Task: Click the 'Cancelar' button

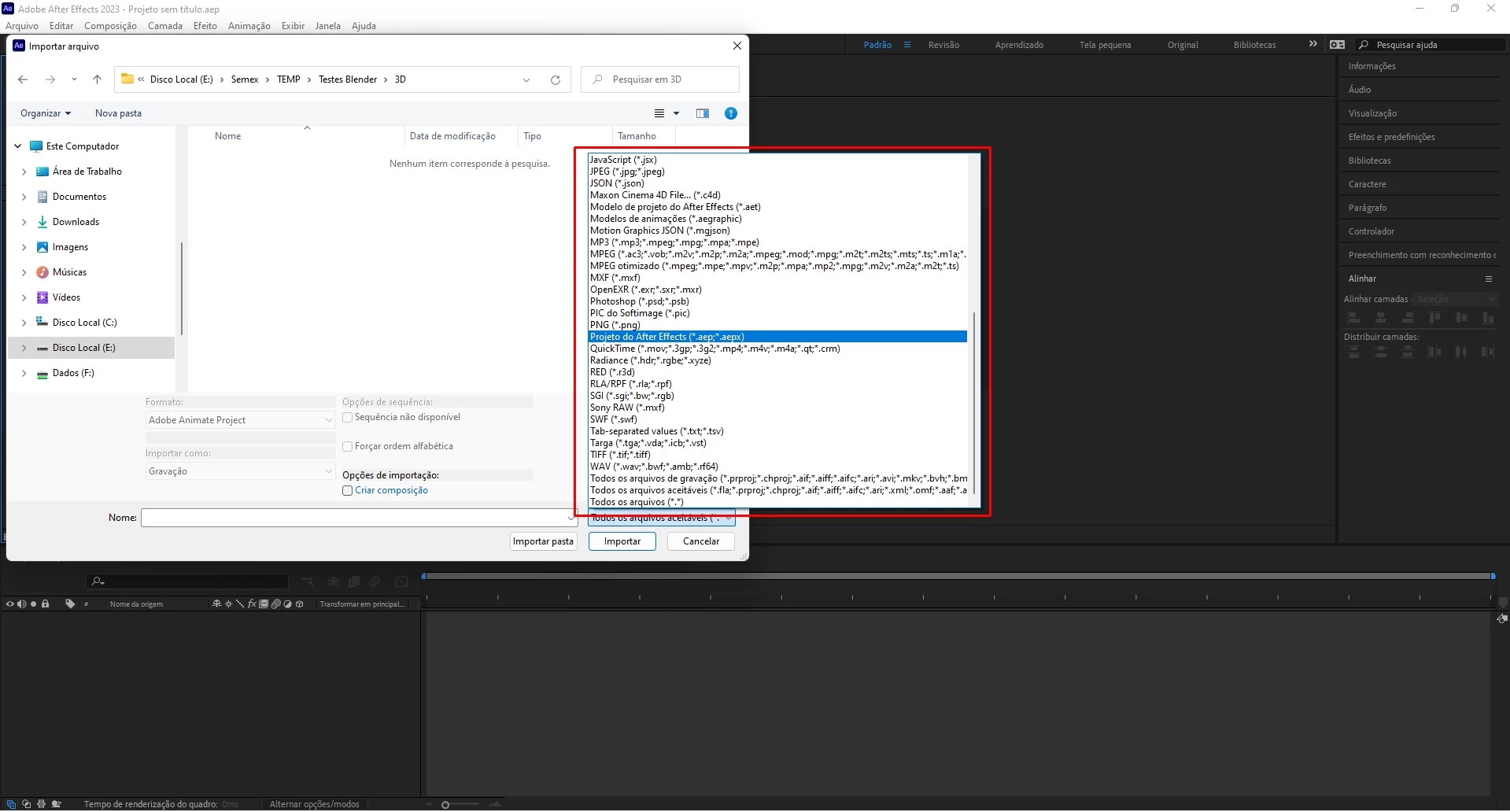Action: [x=701, y=541]
